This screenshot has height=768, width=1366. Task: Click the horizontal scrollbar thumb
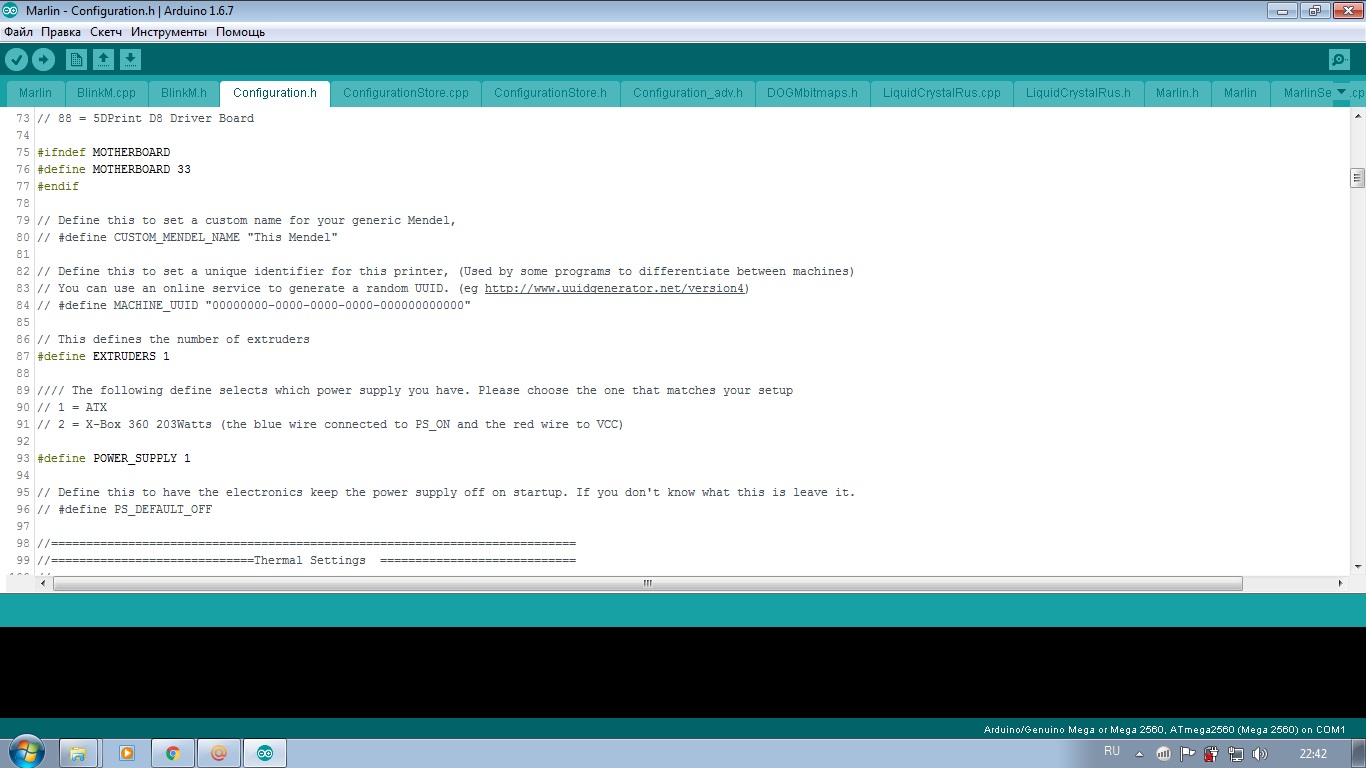(x=647, y=583)
